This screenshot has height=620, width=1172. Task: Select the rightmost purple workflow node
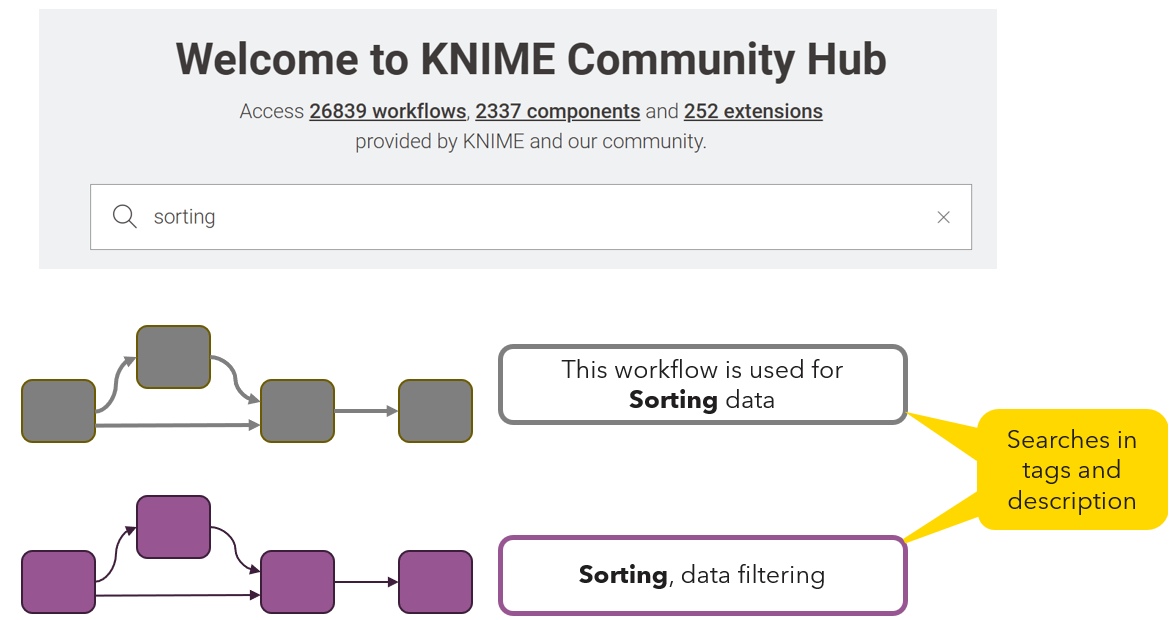point(435,582)
